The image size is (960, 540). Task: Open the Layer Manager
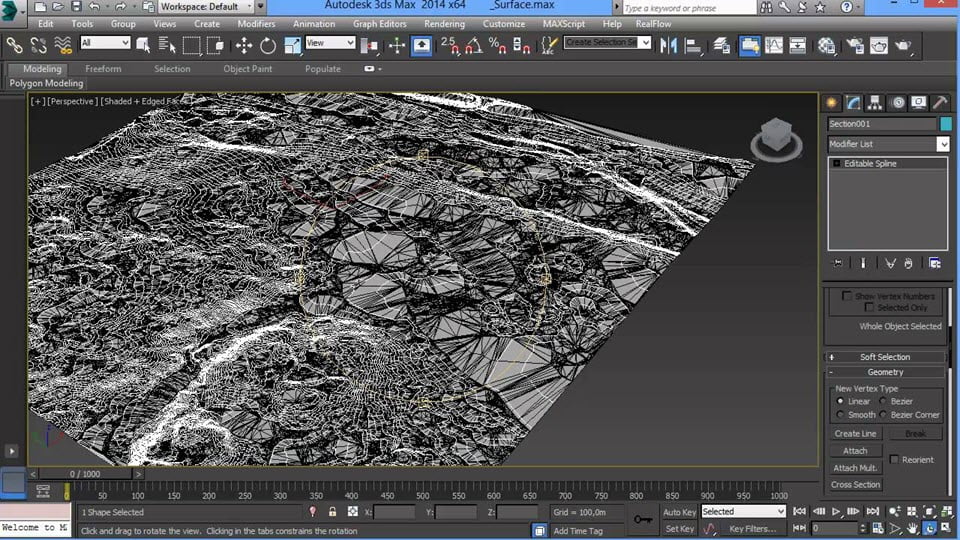721,45
